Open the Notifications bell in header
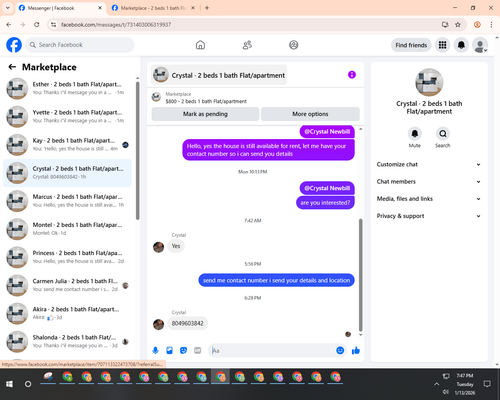The width and height of the screenshot is (500, 400). pos(461,45)
